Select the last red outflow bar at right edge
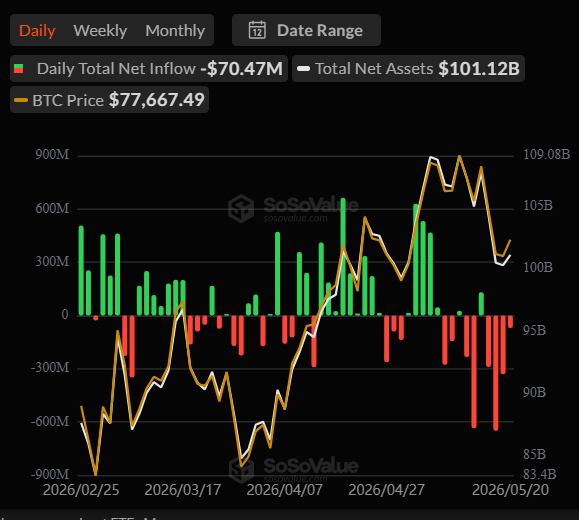 tap(510, 322)
